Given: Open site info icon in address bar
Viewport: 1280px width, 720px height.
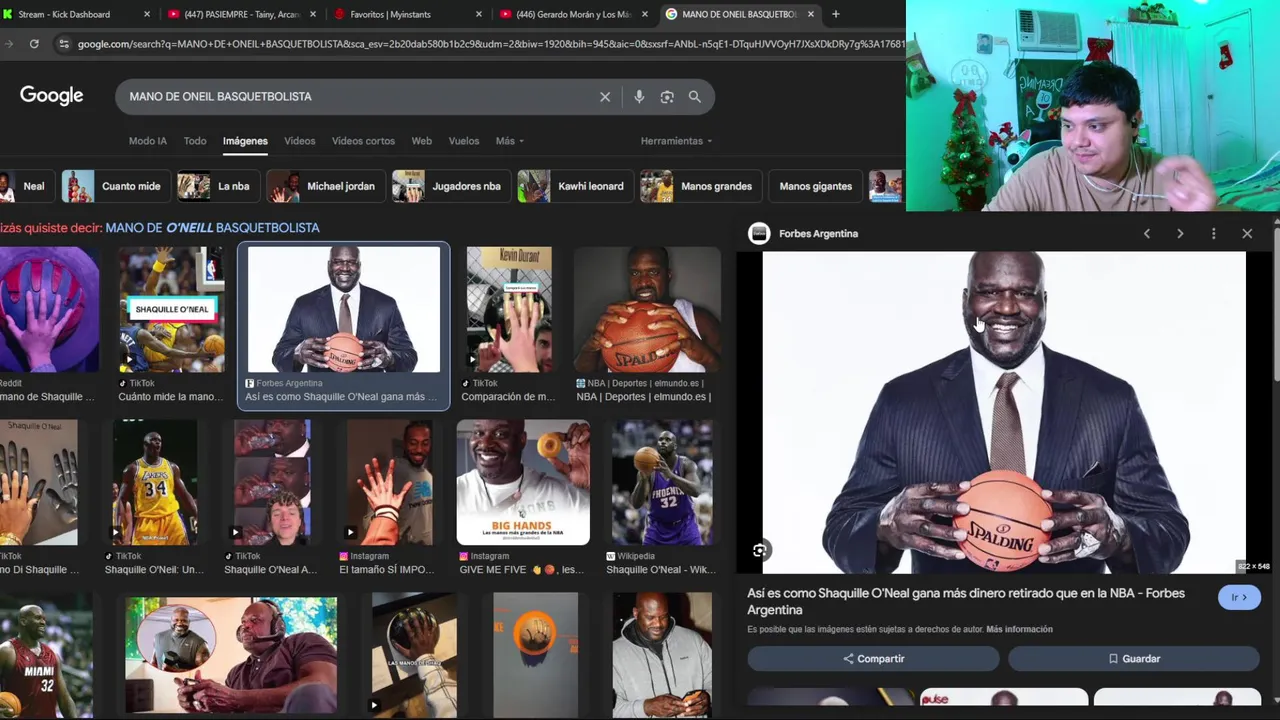Looking at the screenshot, I should [64, 44].
